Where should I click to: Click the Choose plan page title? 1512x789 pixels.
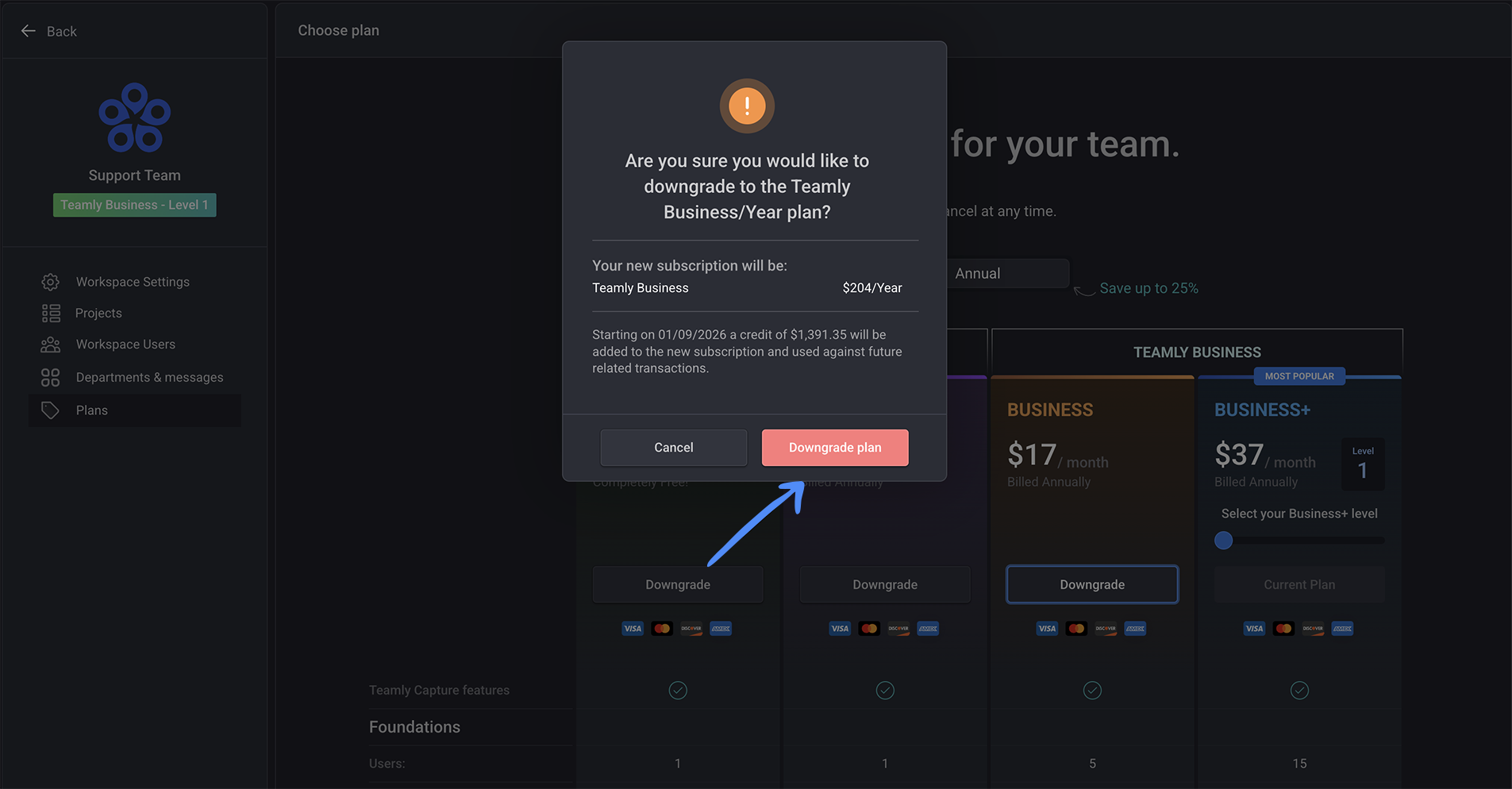[x=338, y=31]
